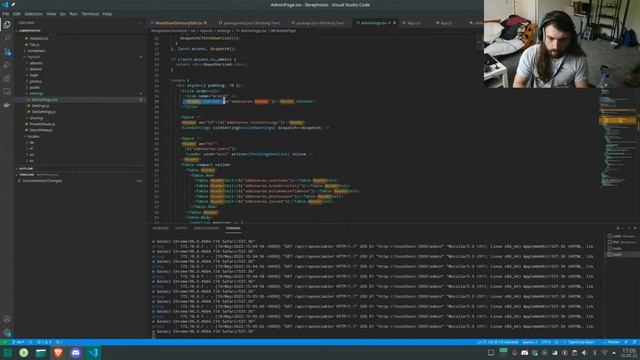640x360 pixels.
Task: Open the network wifi icon in tray
Action: (604, 353)
